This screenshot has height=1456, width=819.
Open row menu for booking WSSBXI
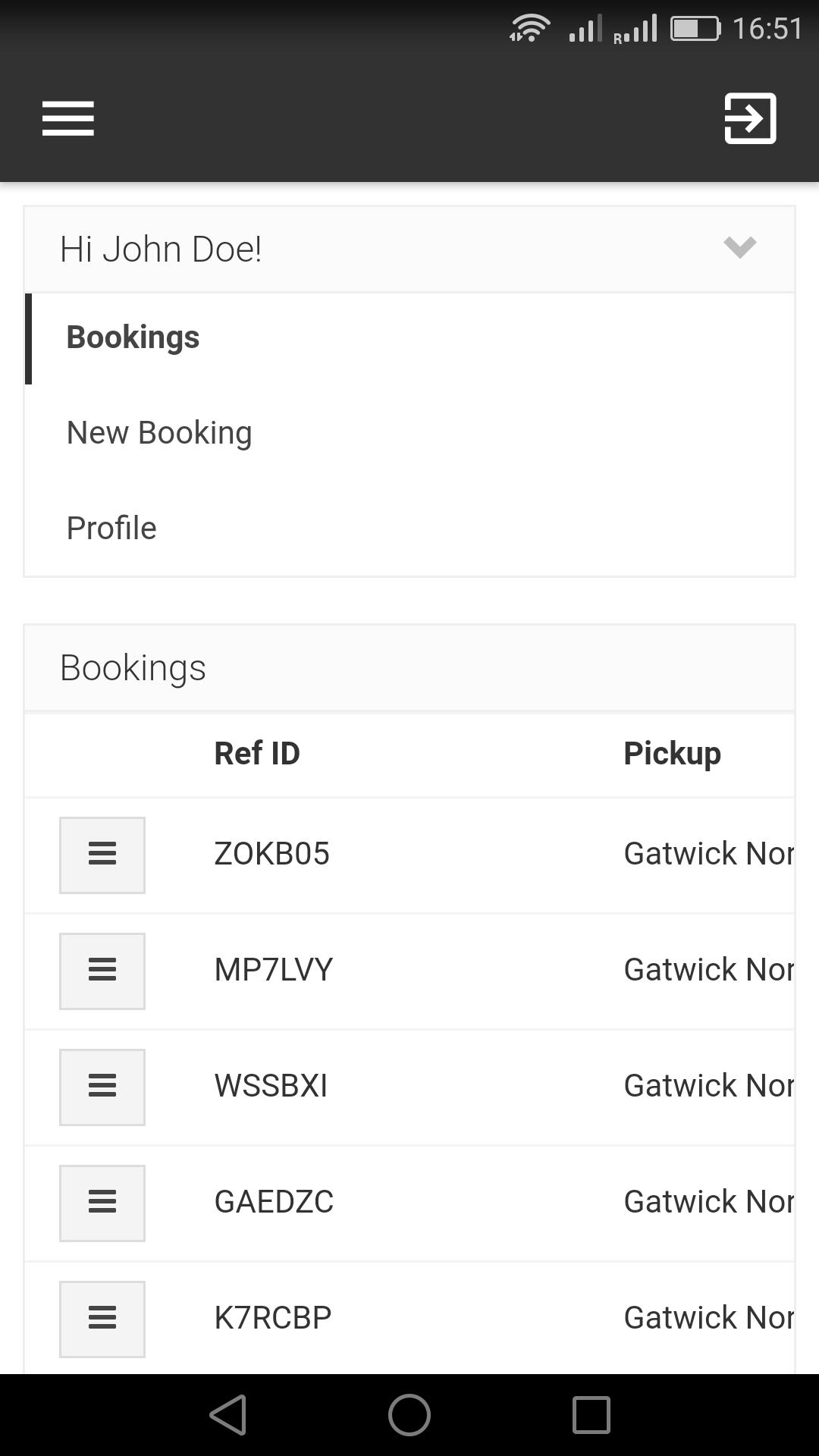pos(102,1087)
